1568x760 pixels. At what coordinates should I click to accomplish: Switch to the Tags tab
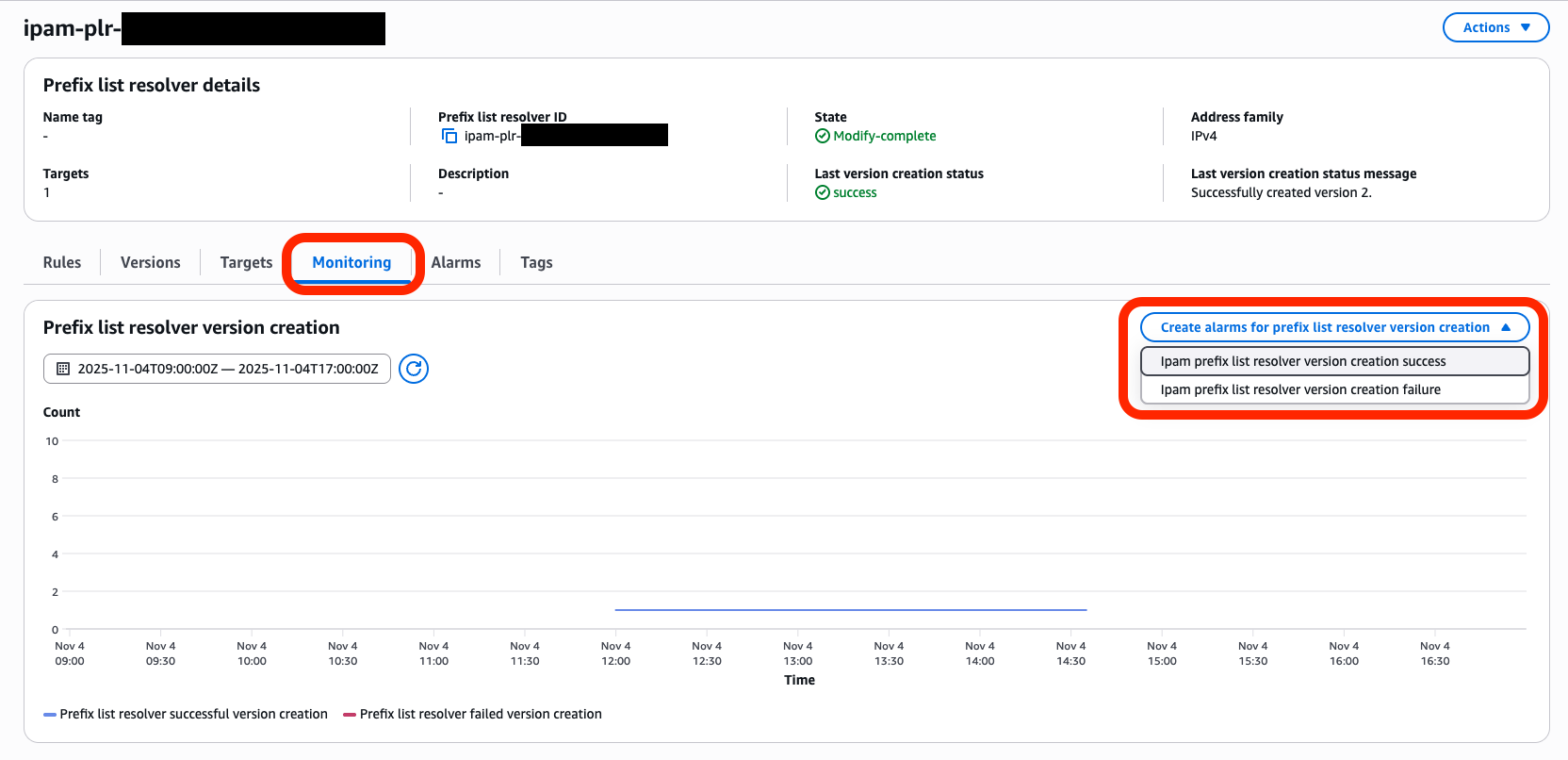click(536, 262)
